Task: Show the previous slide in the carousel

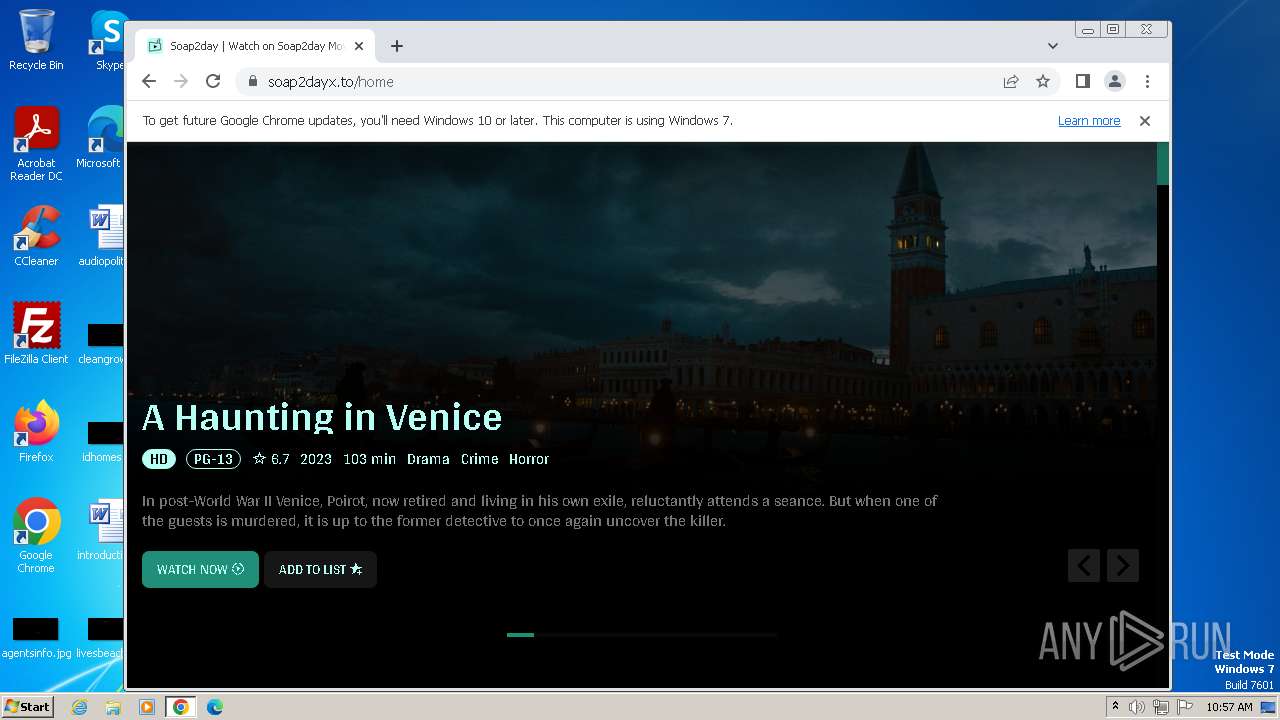Action: [1084, 565]
